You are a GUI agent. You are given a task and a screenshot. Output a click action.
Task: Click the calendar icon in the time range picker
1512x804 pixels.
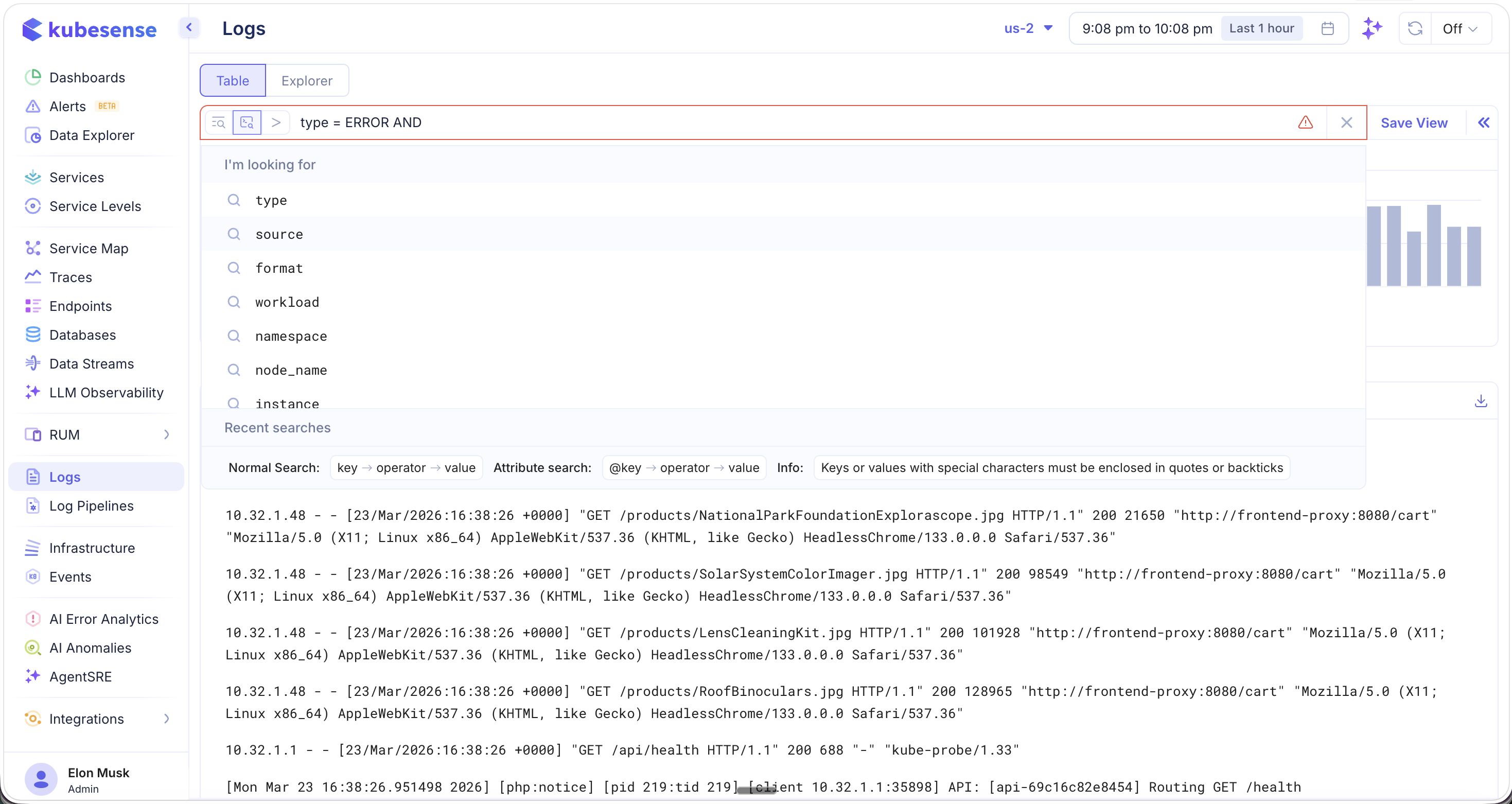click(x=1328, y=28)
